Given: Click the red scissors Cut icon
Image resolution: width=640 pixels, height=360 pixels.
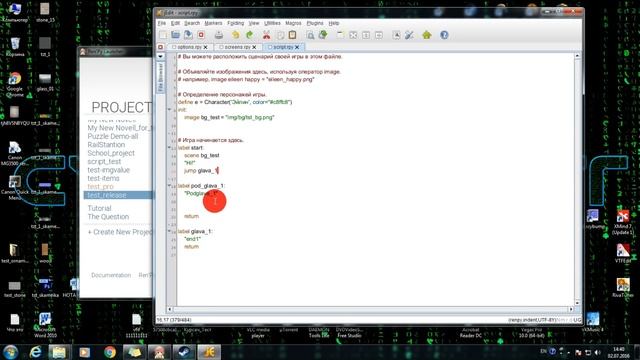Looking at the screenshot, I should coord(267,35).
